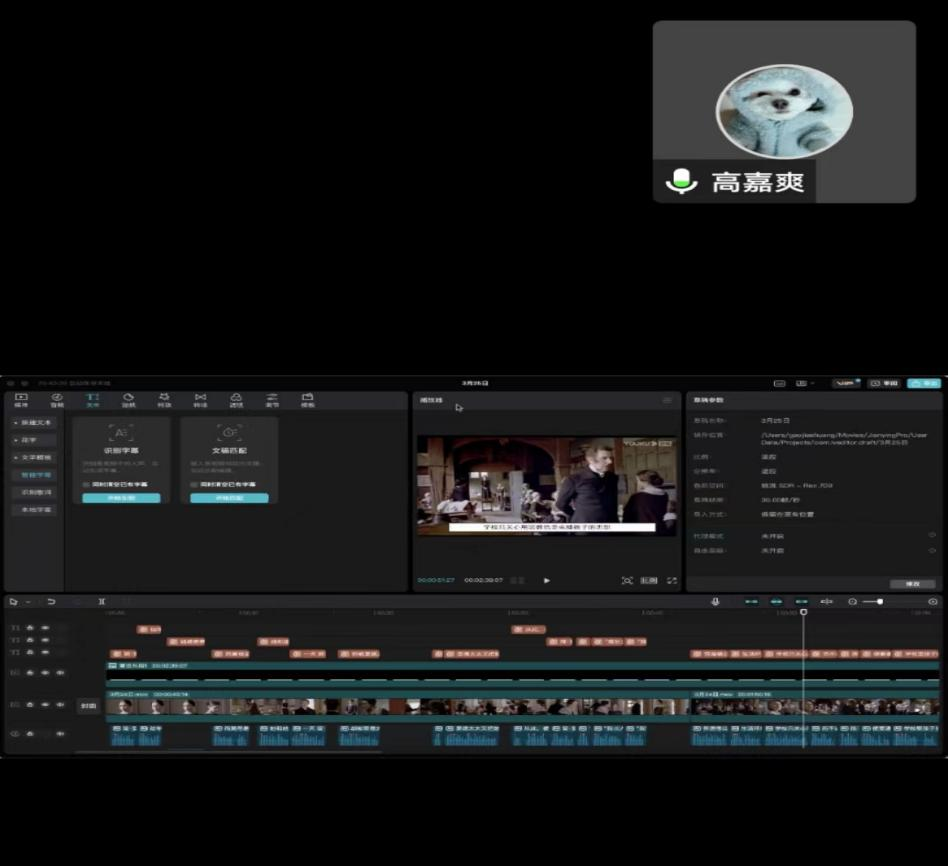The width and height of the screenshot is (948, 866).
Task: Check the clear existing subtitles box under 识别字幕
Action: pos(86,484)
